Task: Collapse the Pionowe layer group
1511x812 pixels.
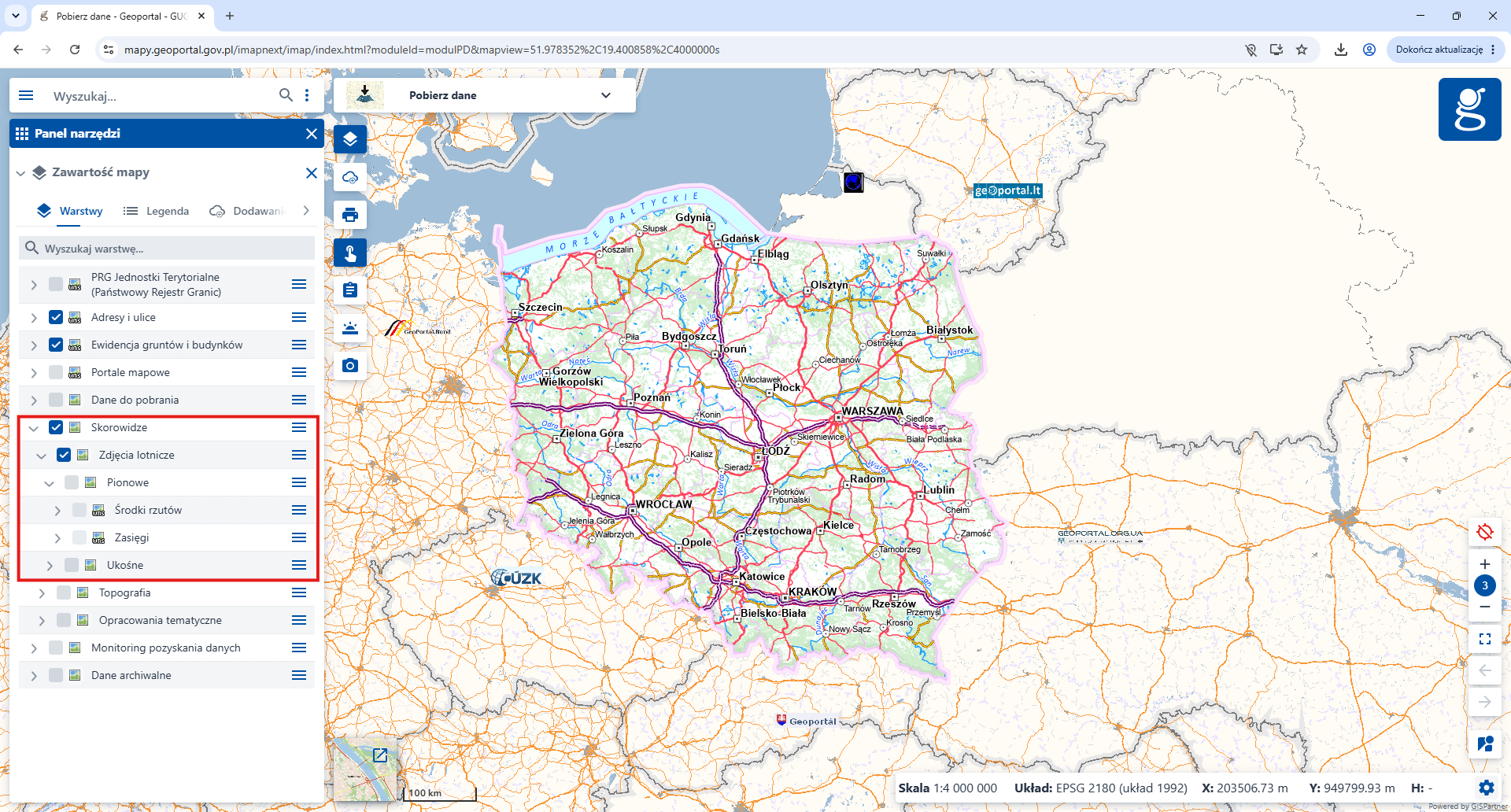Action: (x=50, y=483)
